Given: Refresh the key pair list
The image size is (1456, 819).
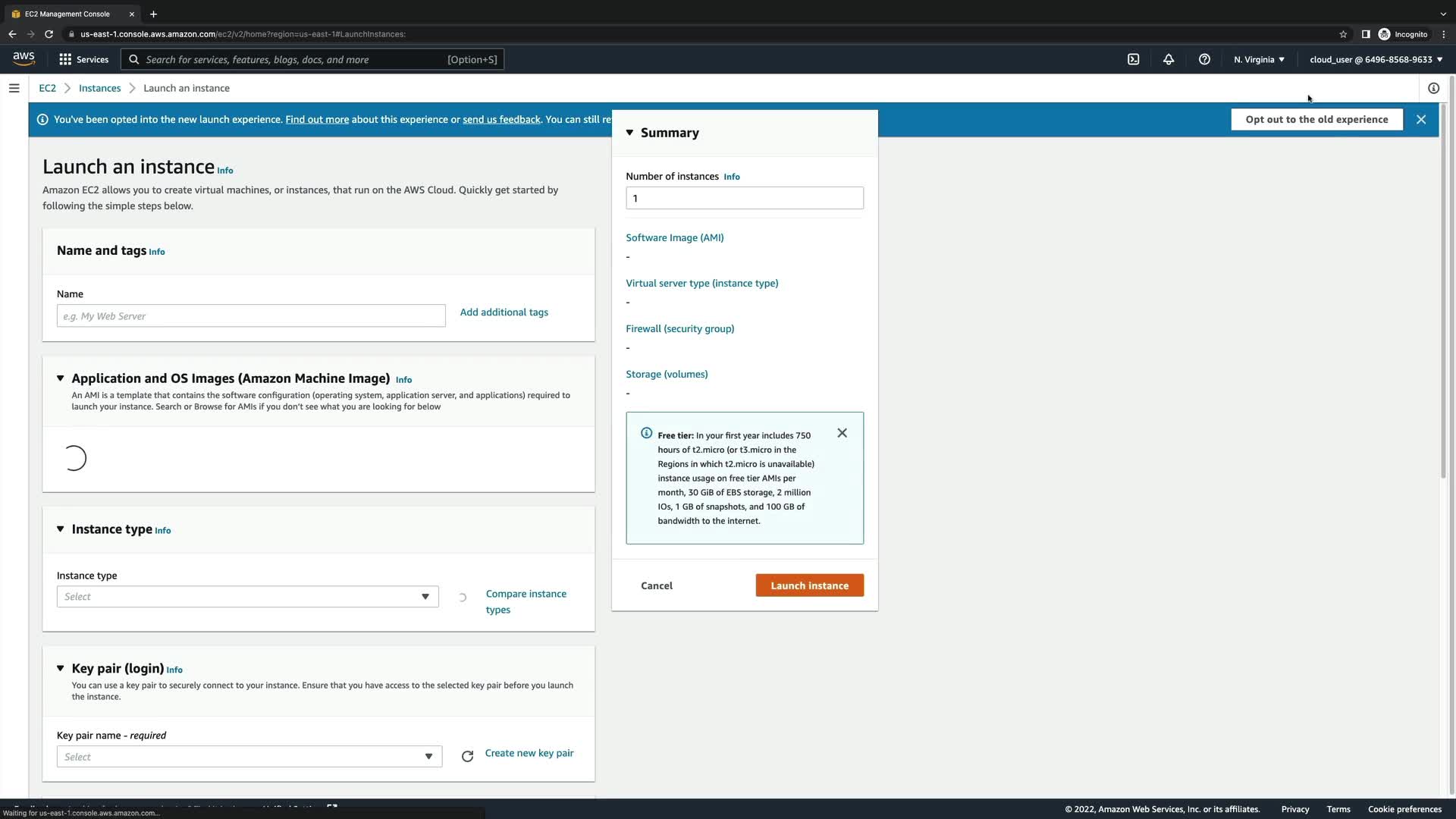Looking at the screenshot, I should pyautogui.click(x=467, y=756).
